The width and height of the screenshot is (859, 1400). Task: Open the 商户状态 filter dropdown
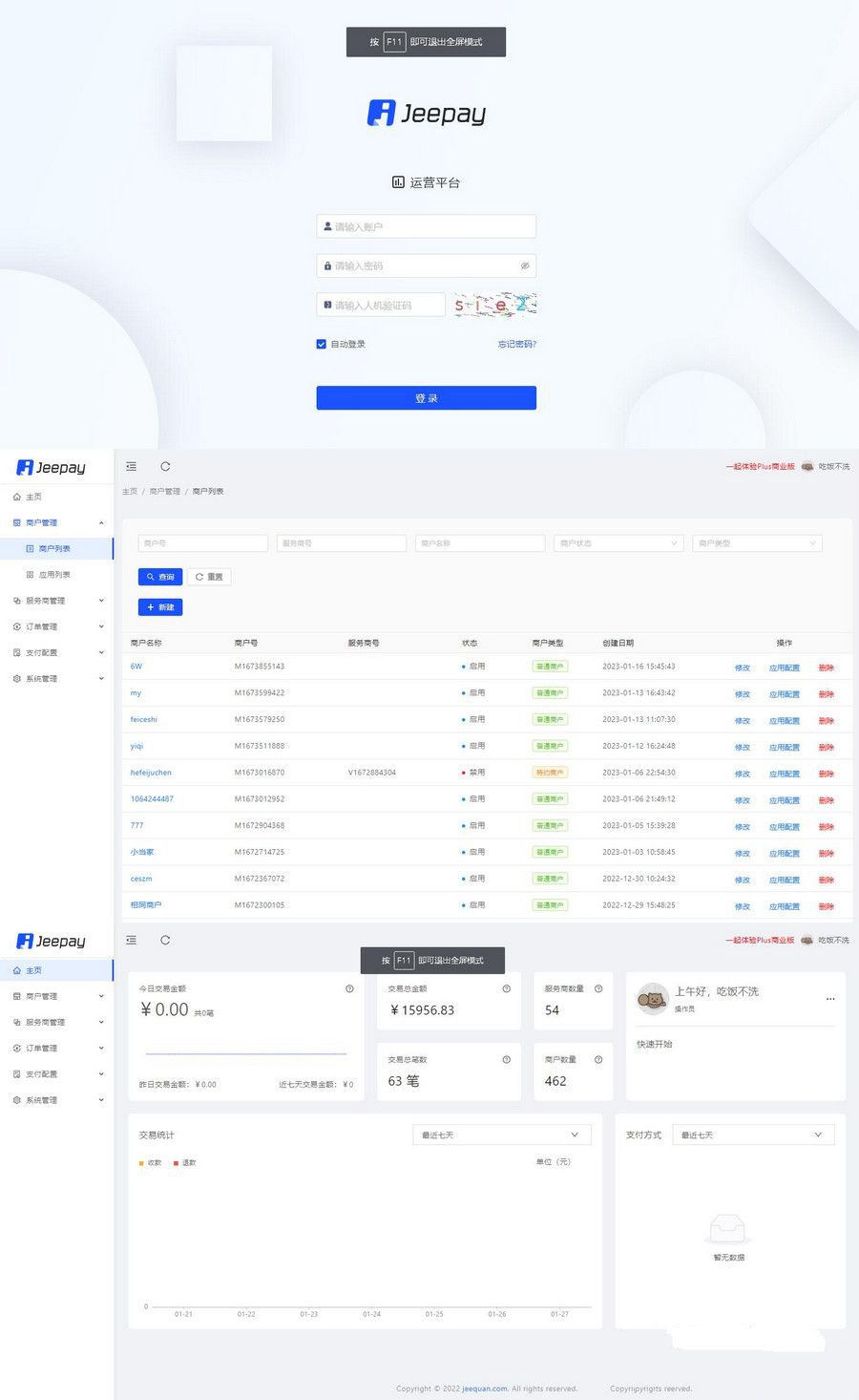coord(618,543)
